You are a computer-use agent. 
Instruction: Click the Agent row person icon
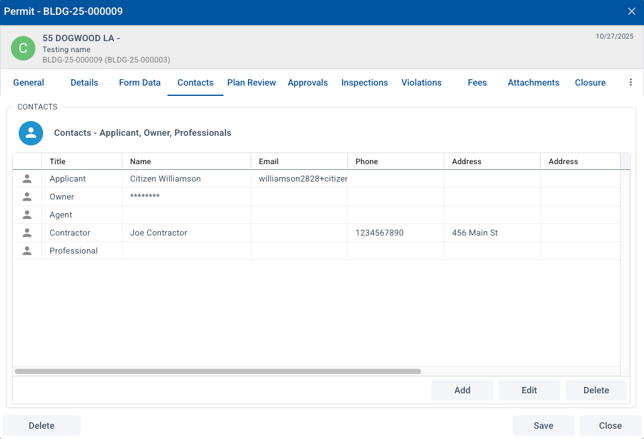click(27, 215)
